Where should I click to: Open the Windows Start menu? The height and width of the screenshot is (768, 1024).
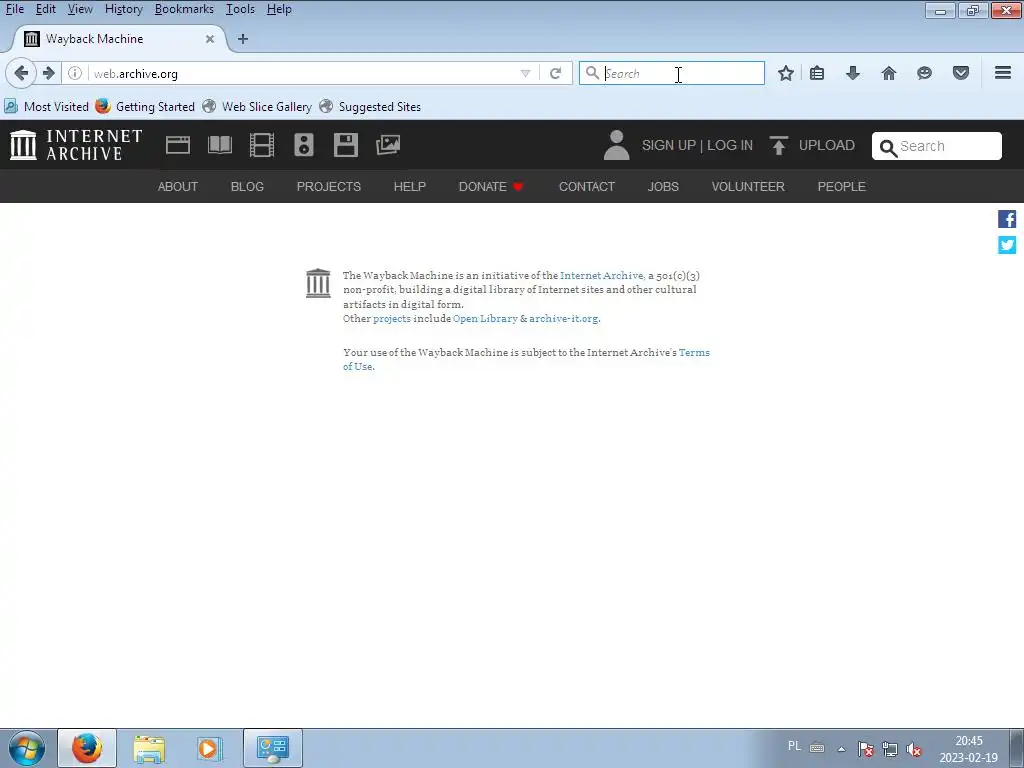[27, 748]
